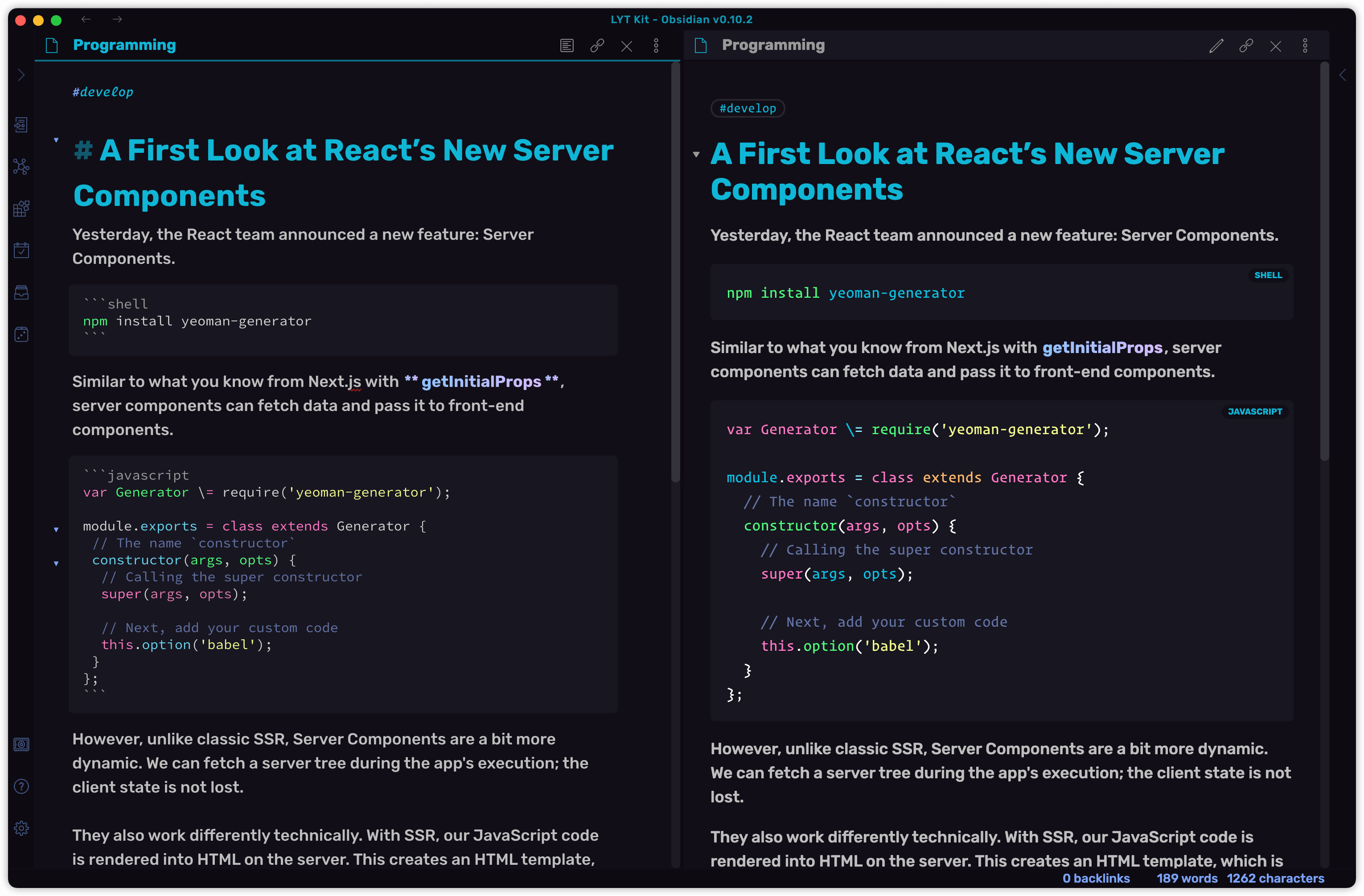Open the graph view from left ribbon
The height and width of the screenshot is (896, 1364).
click(21, 167)
